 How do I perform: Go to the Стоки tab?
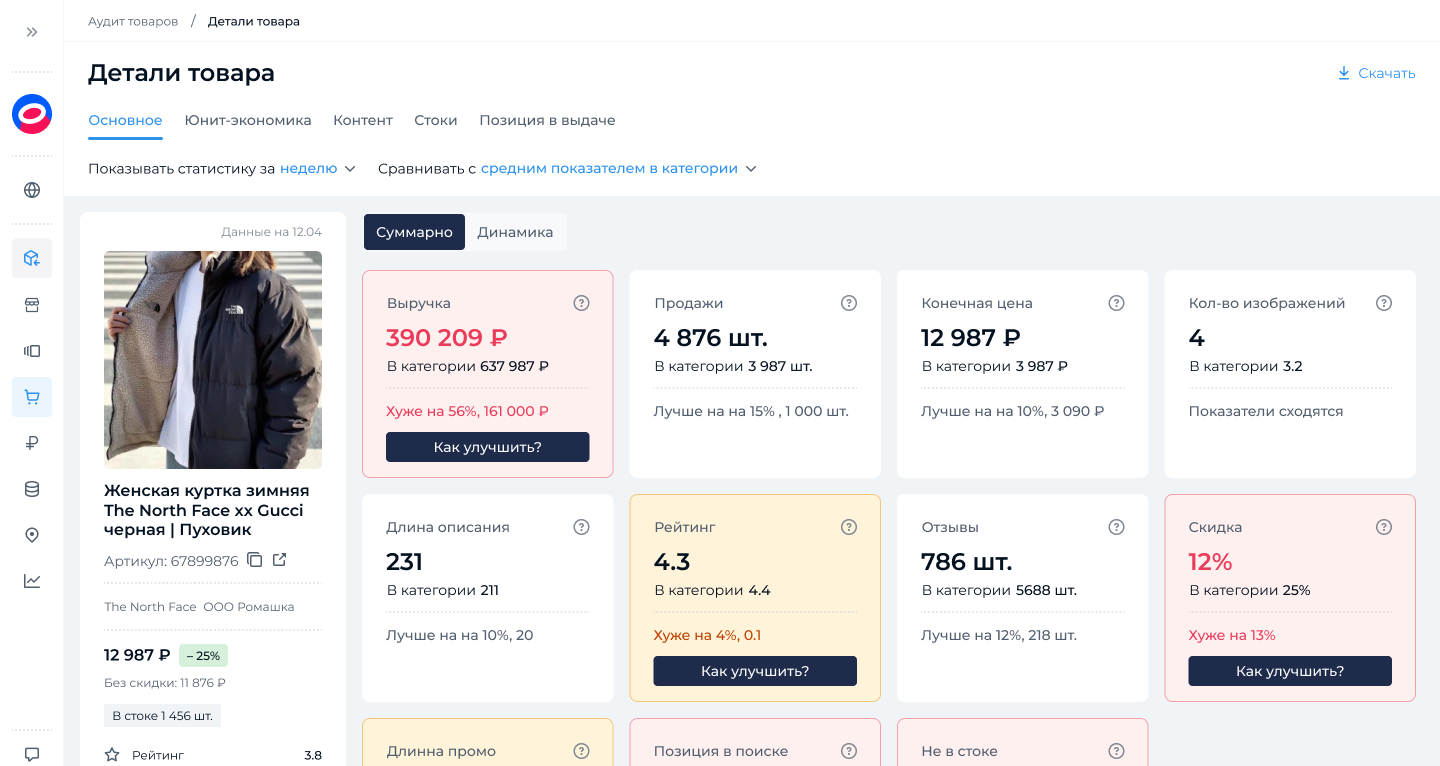click(x=436, y=121)
